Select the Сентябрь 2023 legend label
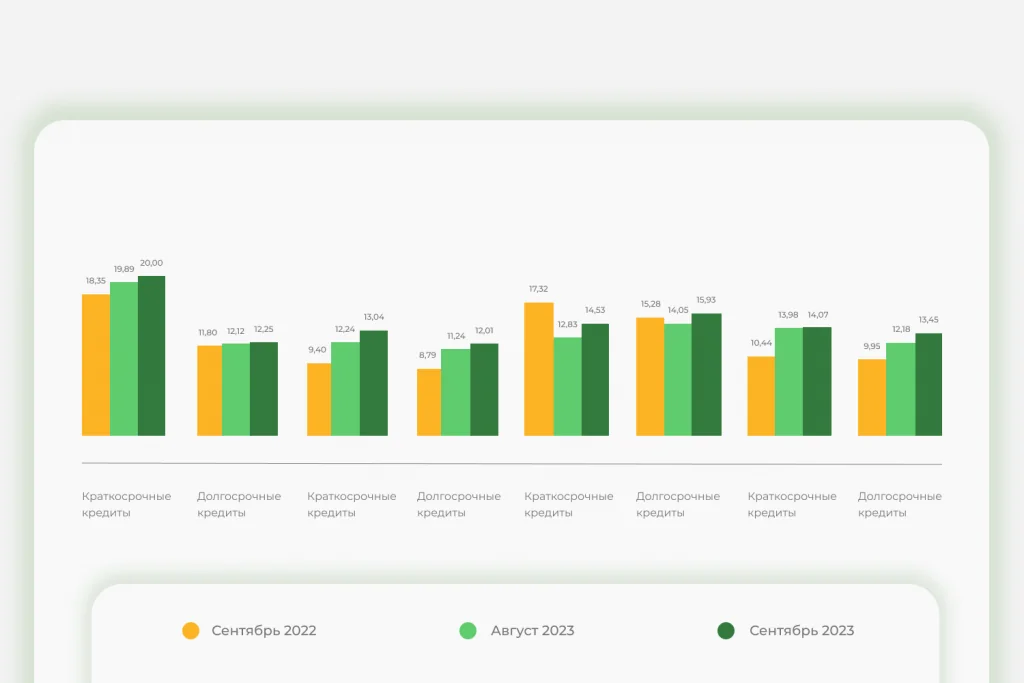Viewport: 1024px width, 683px height. 801,631
